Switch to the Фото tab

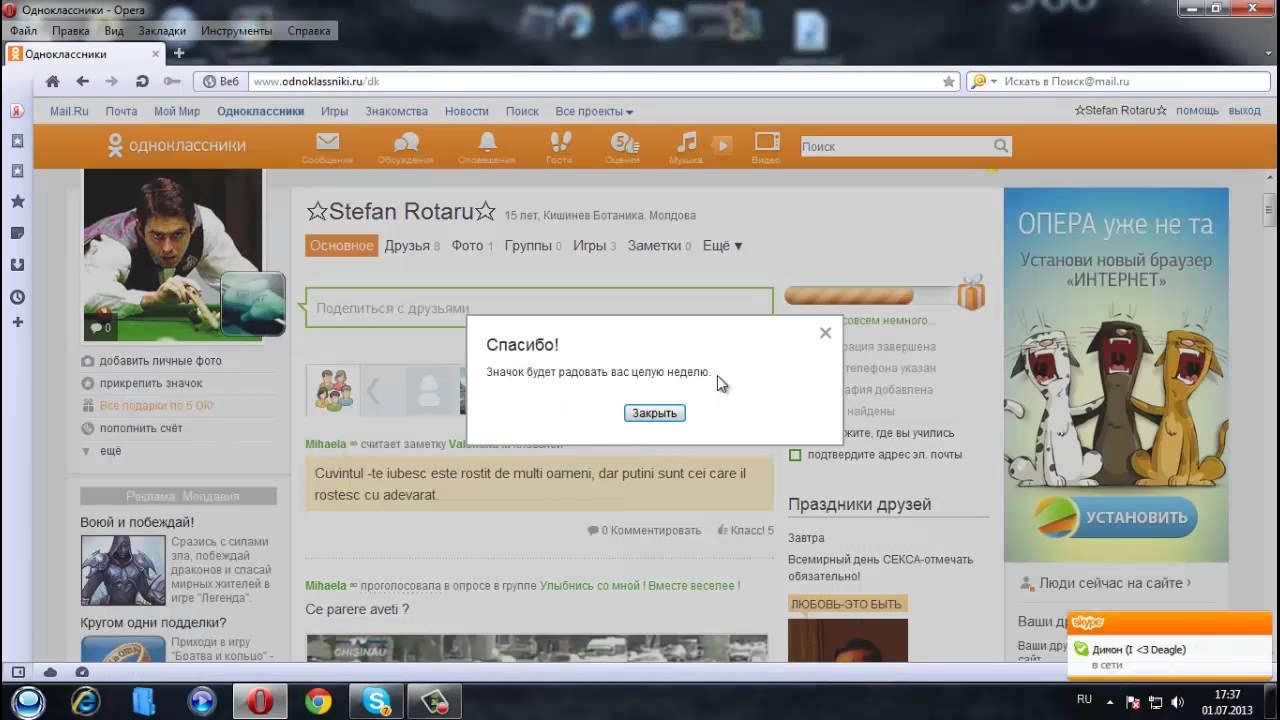coord(472,245)
